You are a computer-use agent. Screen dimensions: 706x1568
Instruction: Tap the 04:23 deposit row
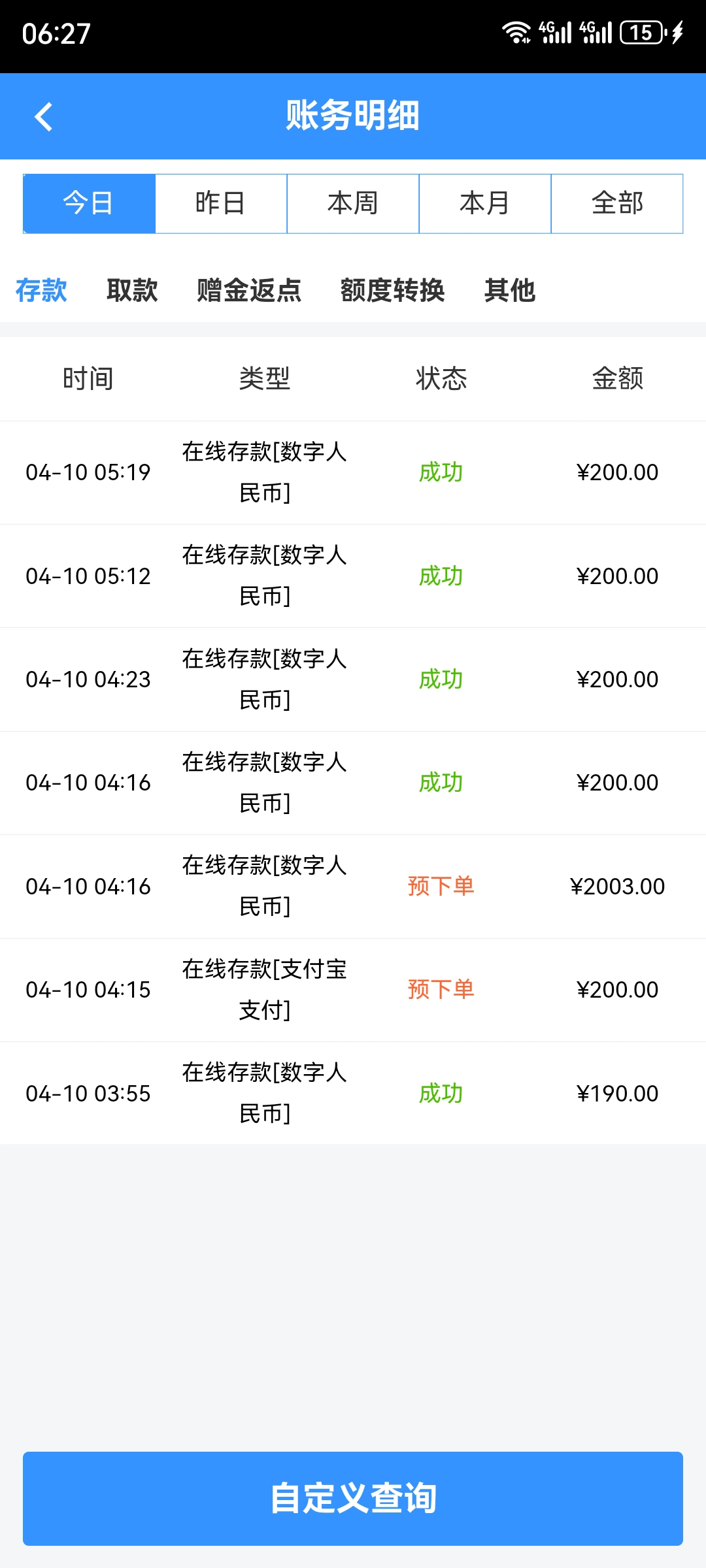pyautogui.click(x=353, y=679)
